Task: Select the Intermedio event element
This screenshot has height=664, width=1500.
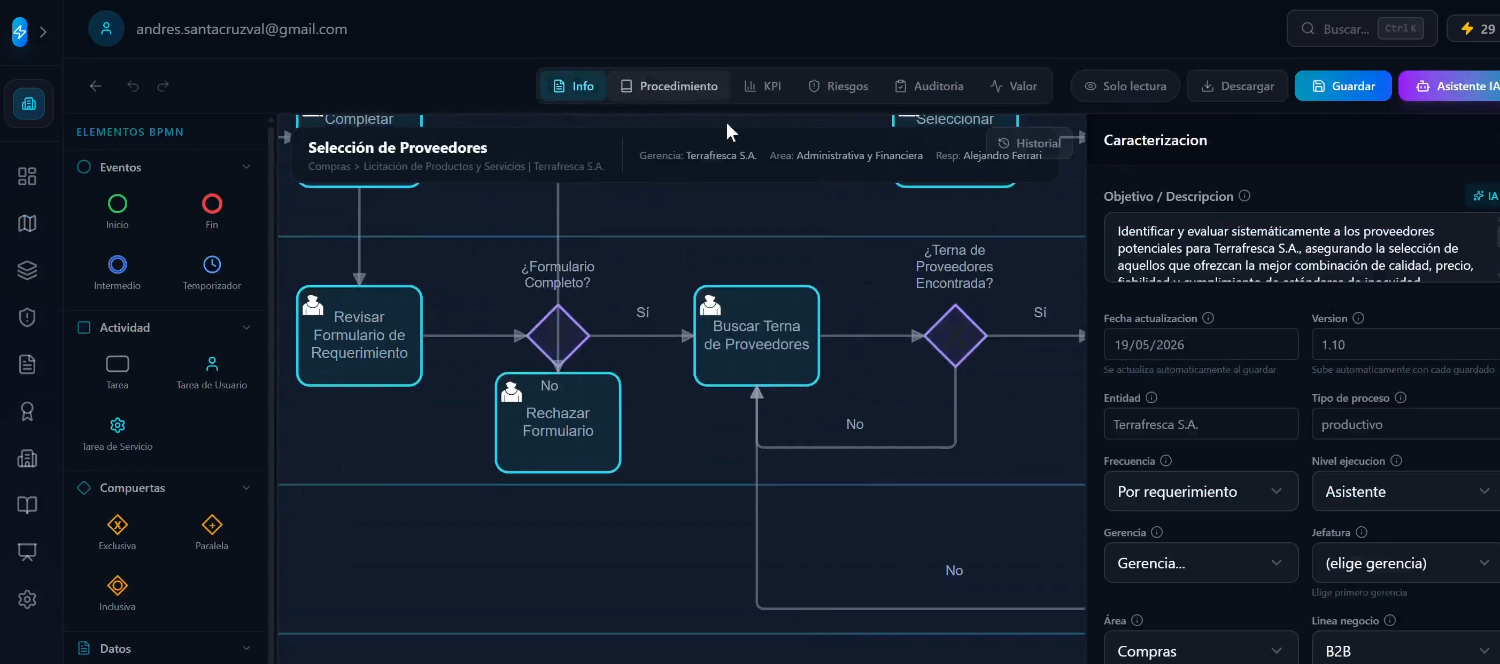Action: pyautogui.click(x=117, y=272)
